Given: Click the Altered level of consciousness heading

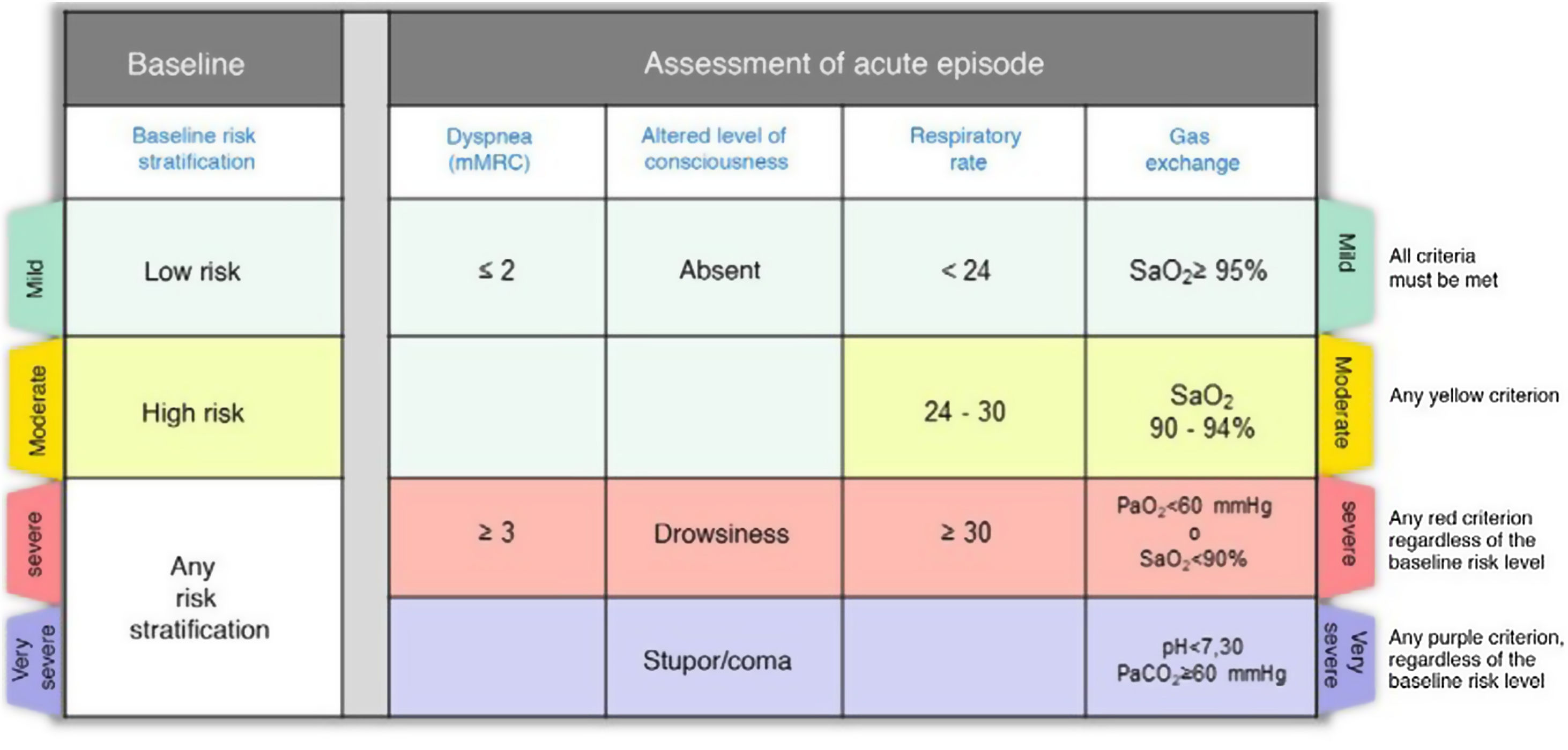Looking at the screenshot, I should pos(715,149).
